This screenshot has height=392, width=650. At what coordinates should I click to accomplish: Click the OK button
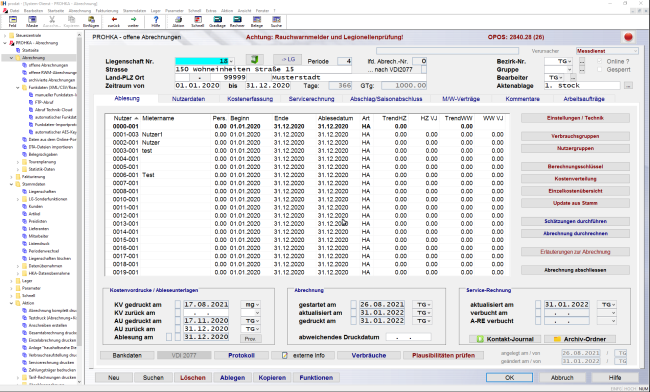coord(510,377)
